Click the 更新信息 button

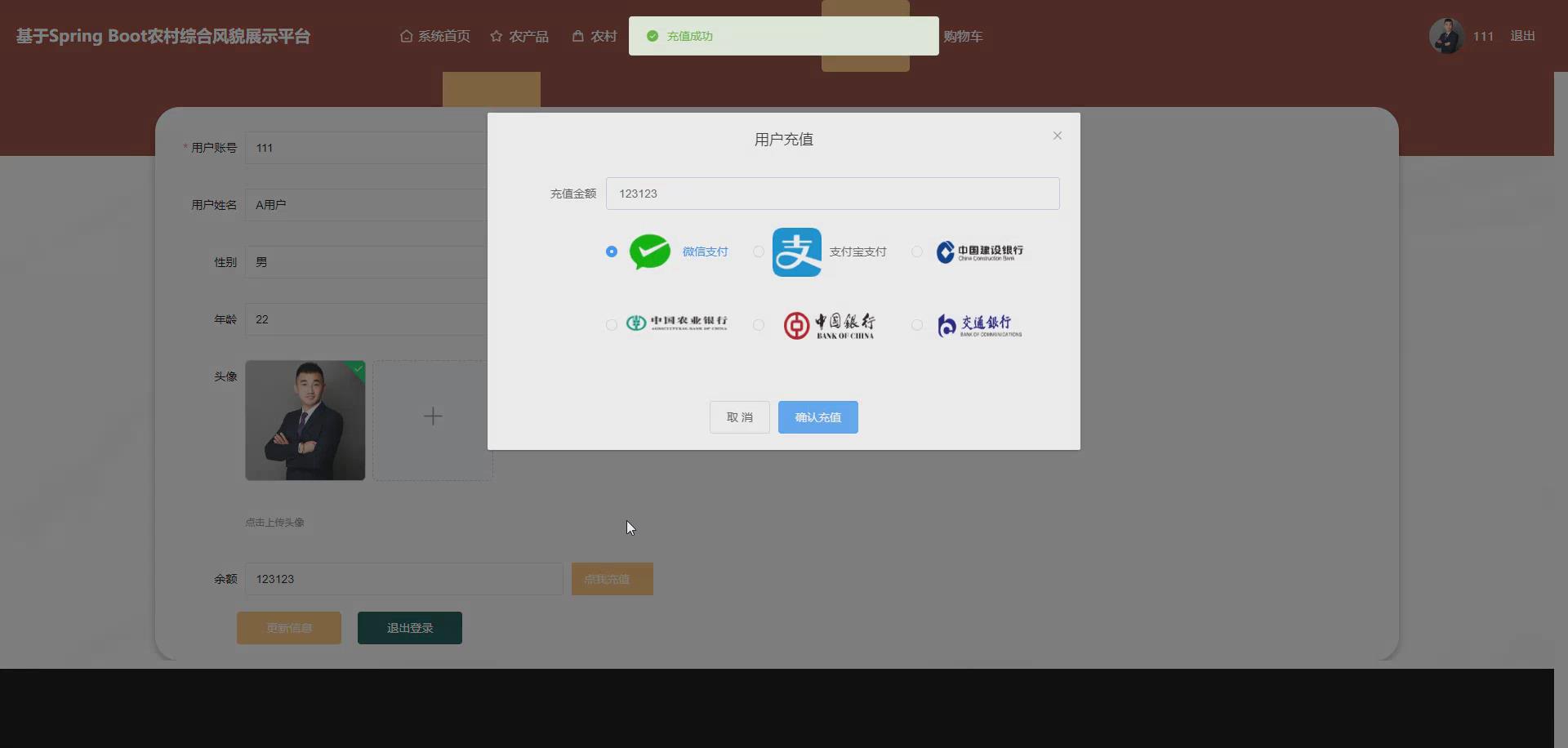click(289, 628)
